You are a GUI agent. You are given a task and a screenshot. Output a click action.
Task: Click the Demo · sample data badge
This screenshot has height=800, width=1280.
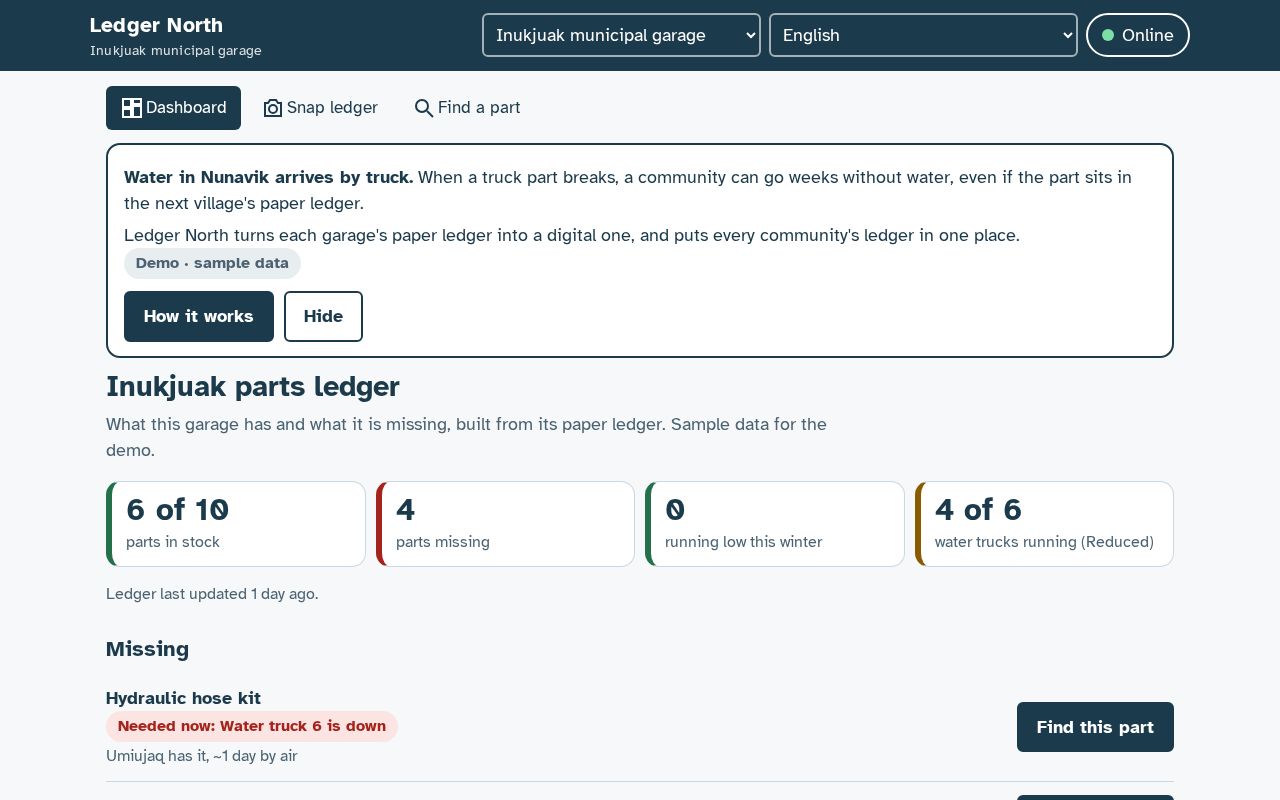212,263
